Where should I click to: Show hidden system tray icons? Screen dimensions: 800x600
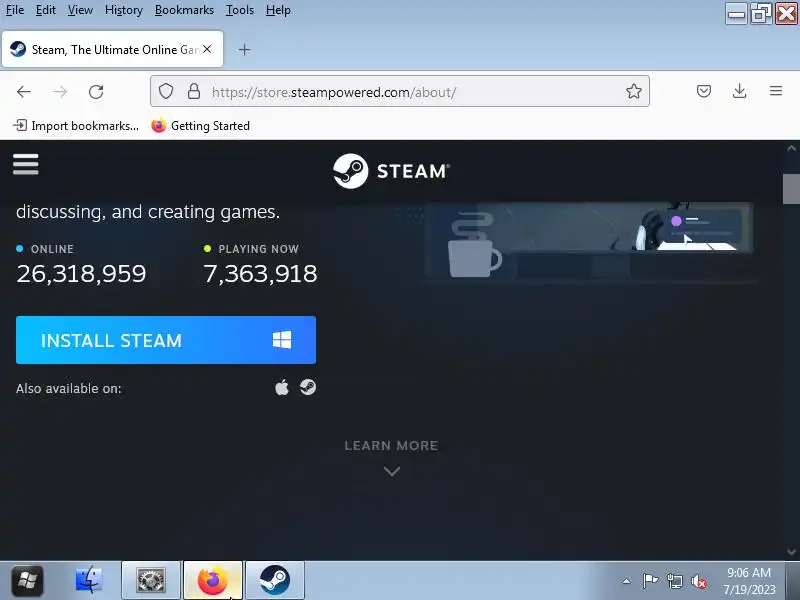coord(626,581)
